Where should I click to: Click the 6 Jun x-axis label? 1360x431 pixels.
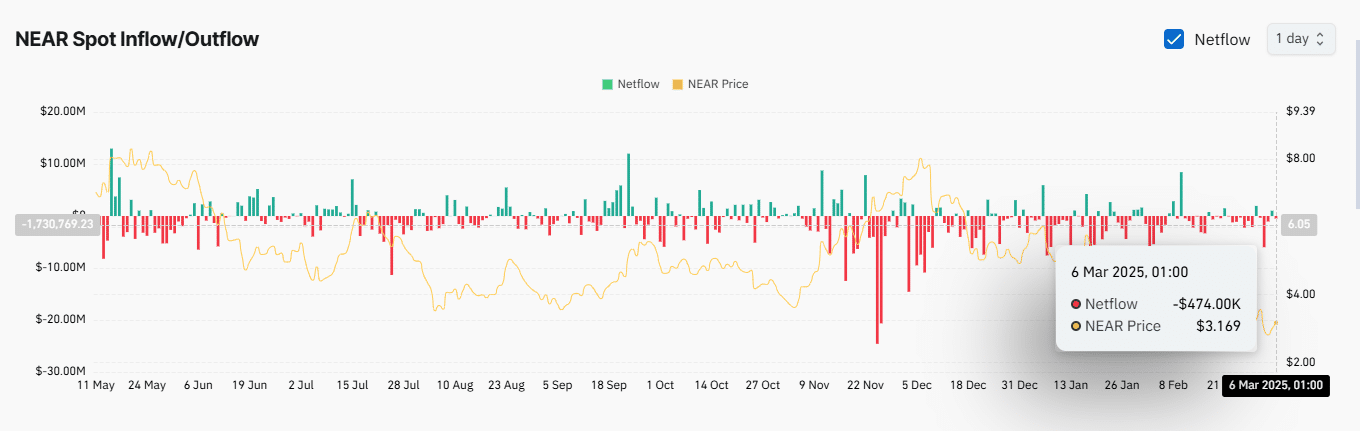coord(198,385)
